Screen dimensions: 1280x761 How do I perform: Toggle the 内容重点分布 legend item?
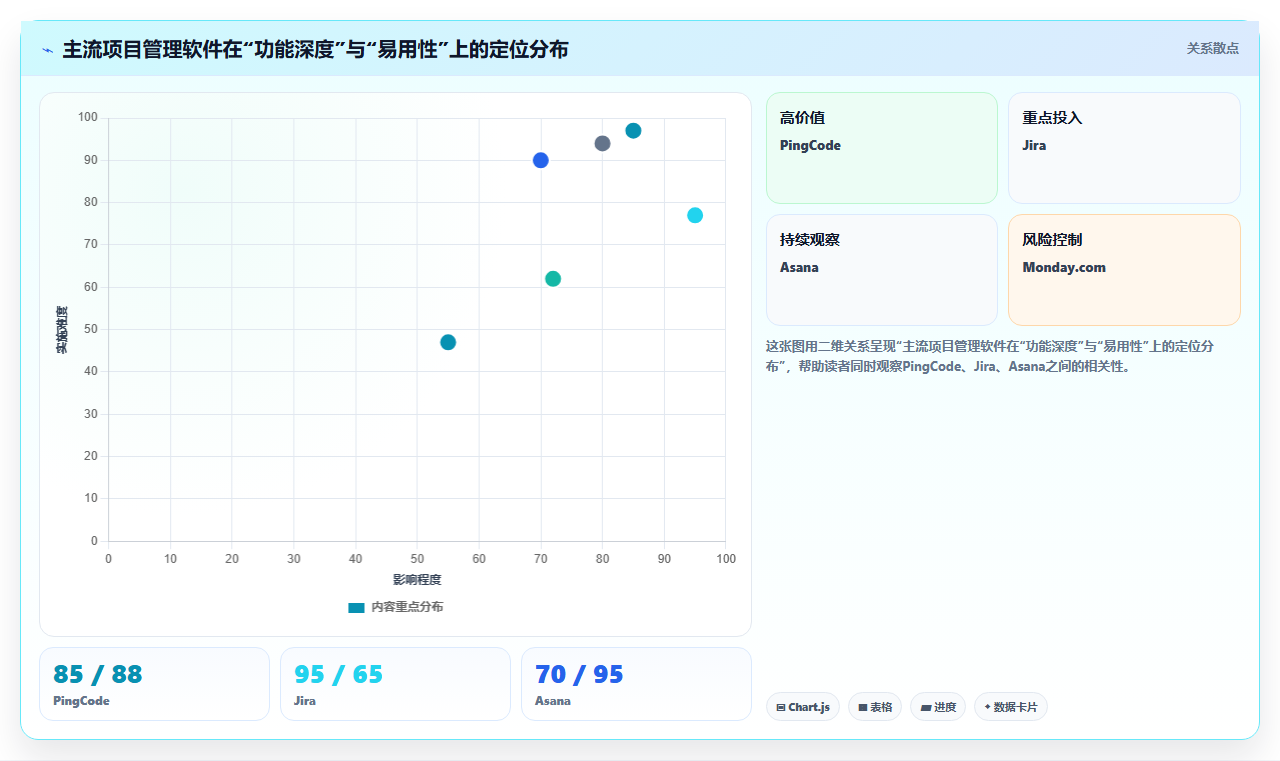coord(395,607)
